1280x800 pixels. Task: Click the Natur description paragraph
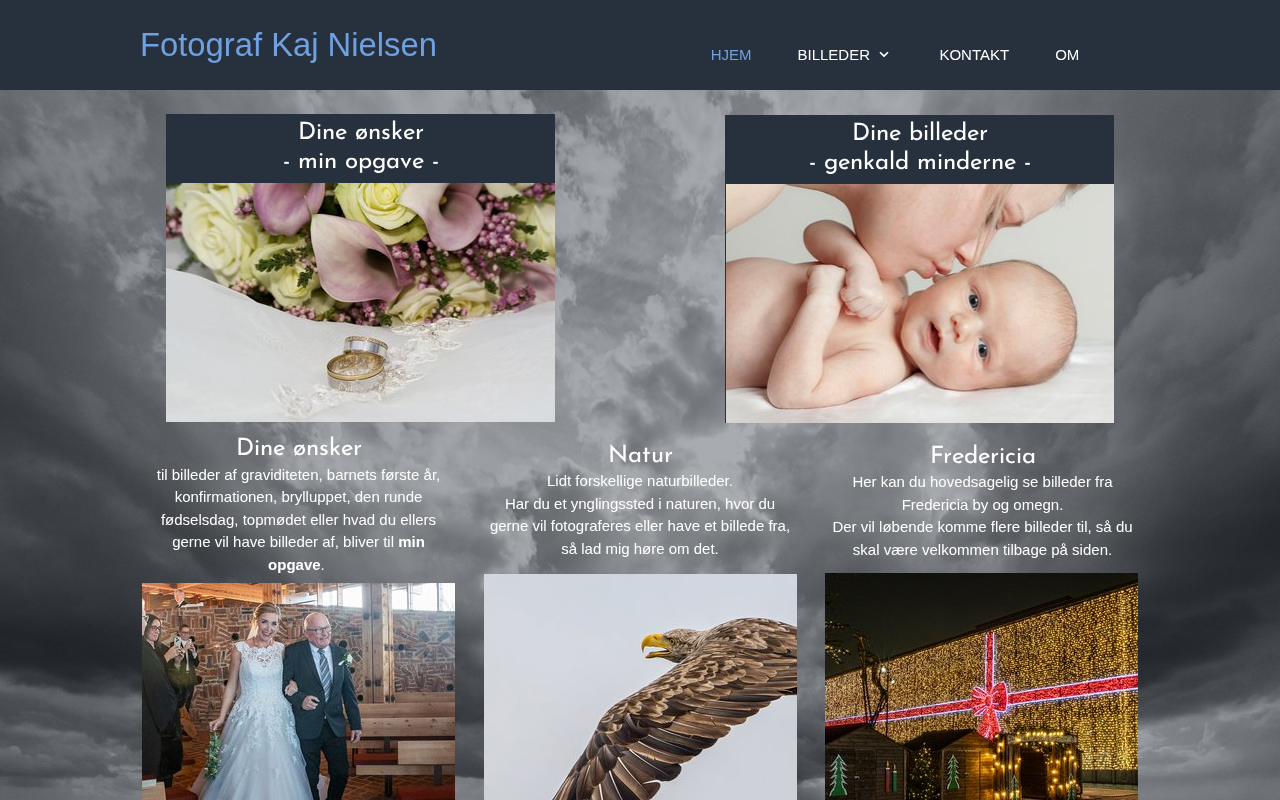point(640,515)
